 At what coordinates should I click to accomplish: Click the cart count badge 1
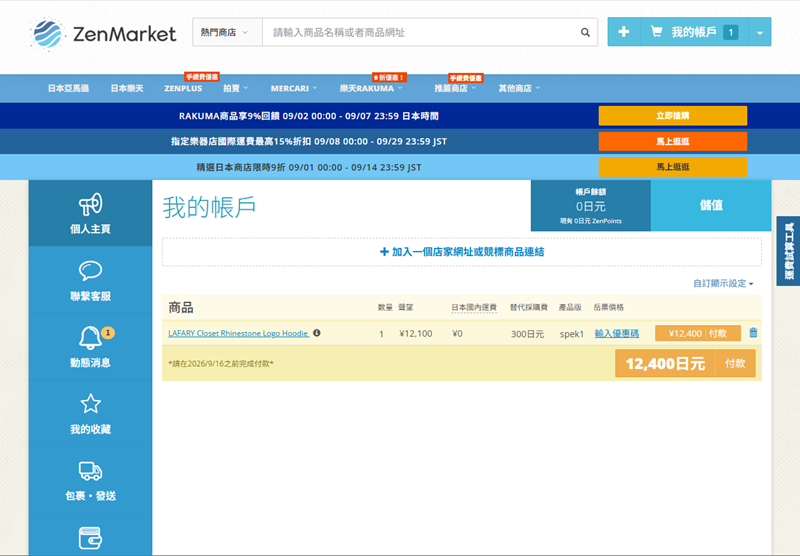731,32
